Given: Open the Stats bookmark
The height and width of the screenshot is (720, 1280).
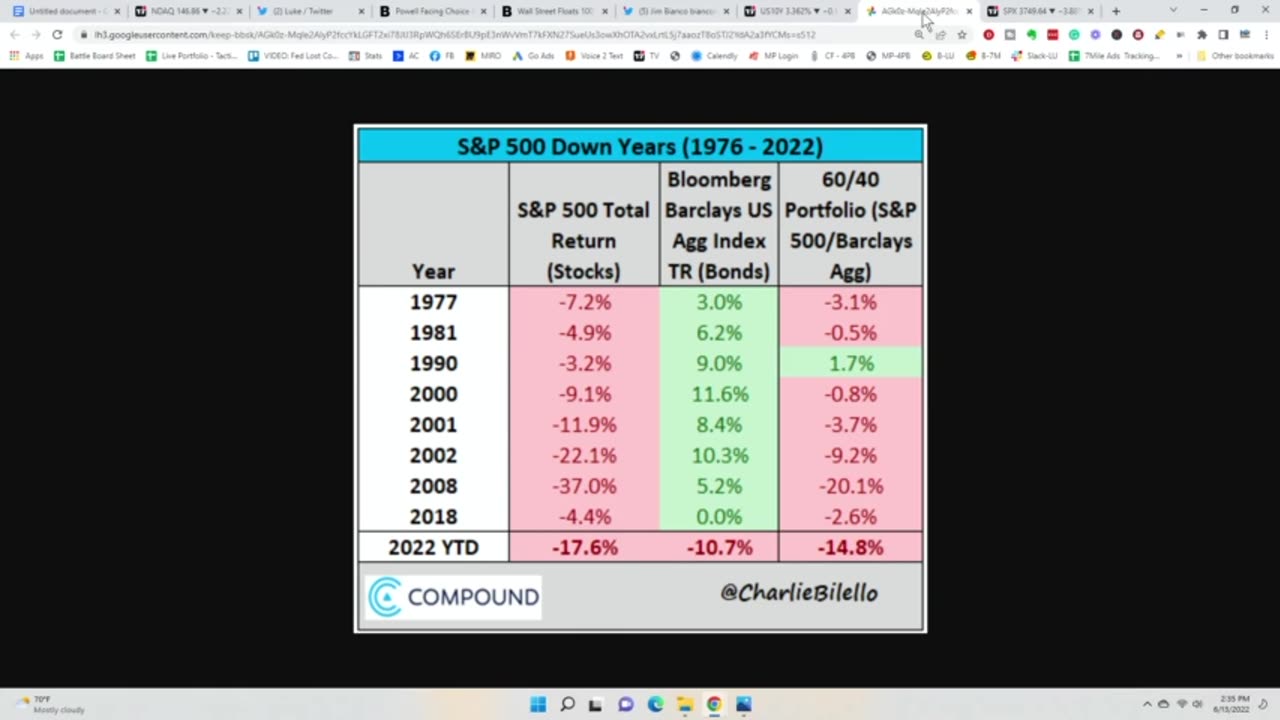Looking at the screenshot, I should (x=366, y=56).
